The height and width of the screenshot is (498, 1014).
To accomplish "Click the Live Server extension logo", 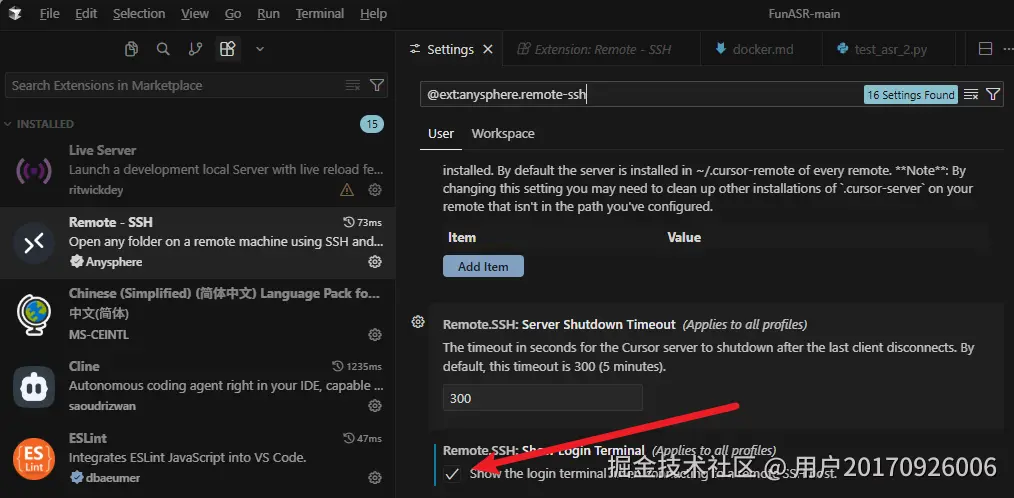I will (34, 171).
